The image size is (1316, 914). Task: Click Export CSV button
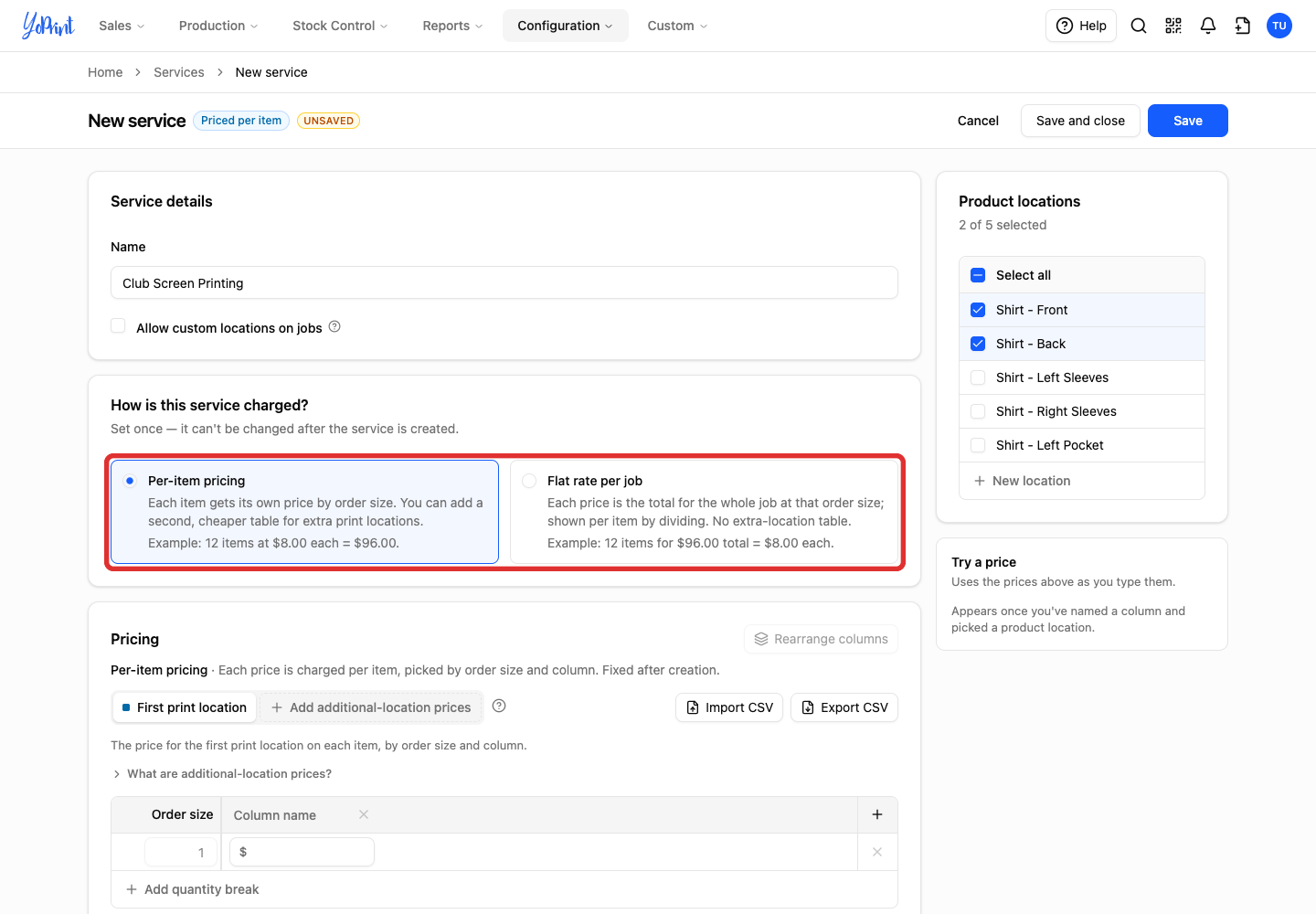(844, 707)
